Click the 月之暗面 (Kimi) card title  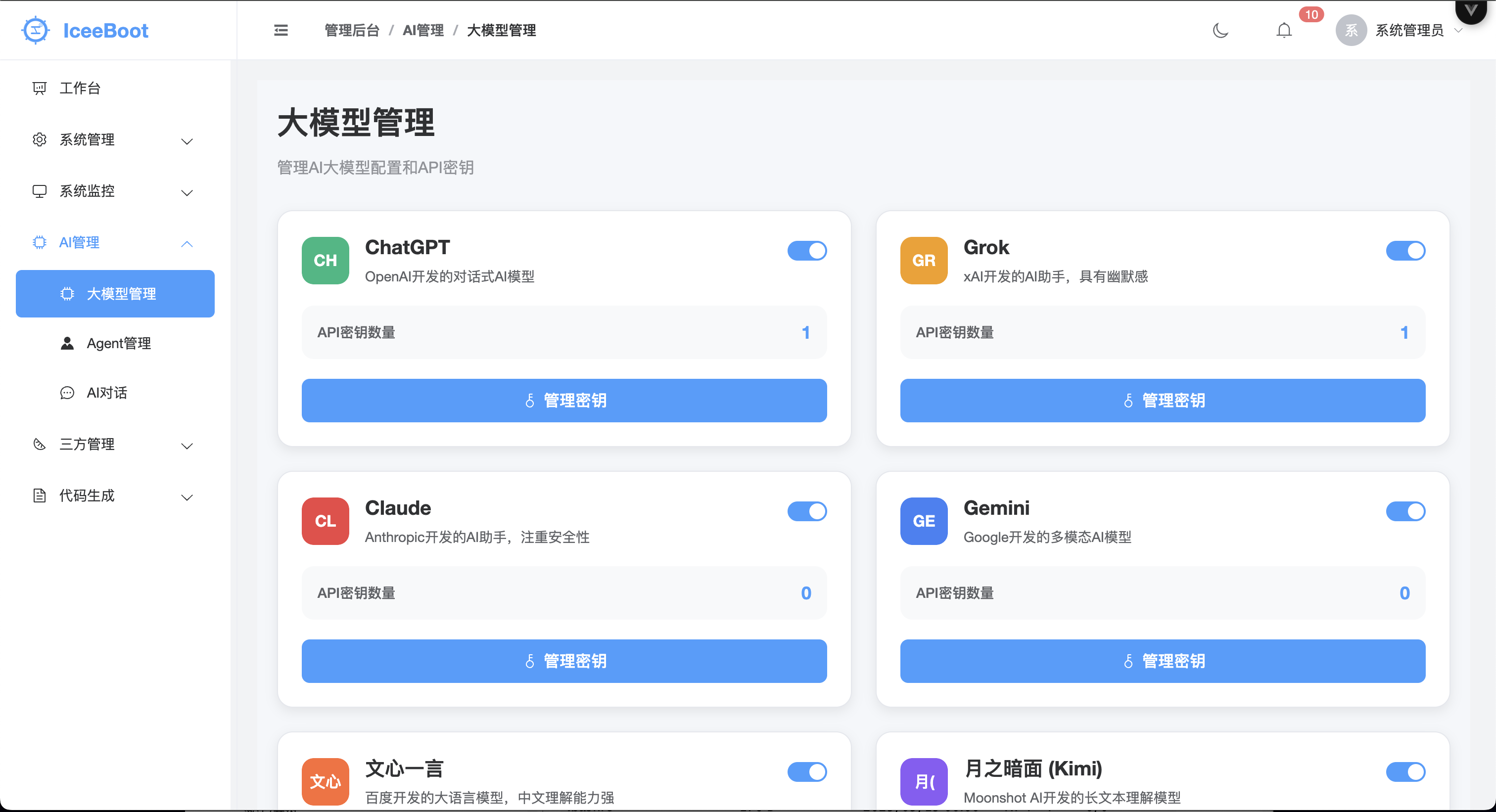click(x=1032, y=768)
